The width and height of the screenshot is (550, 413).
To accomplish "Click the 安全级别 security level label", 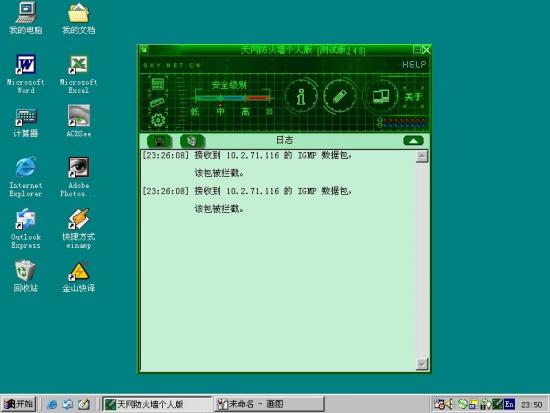I will pyautogui.click(x=229, y=85).
